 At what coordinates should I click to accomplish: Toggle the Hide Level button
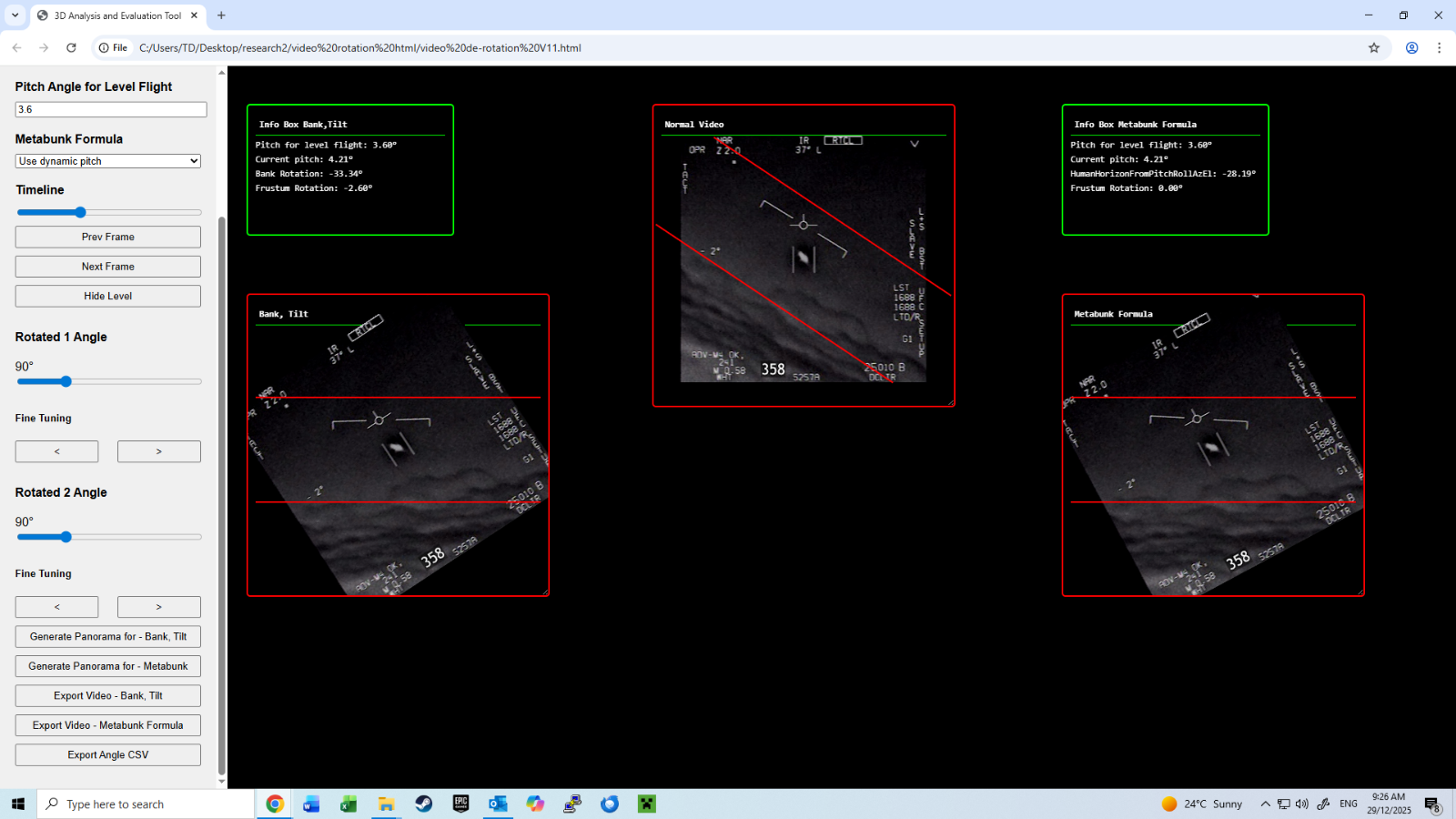[x=107, y=296]
